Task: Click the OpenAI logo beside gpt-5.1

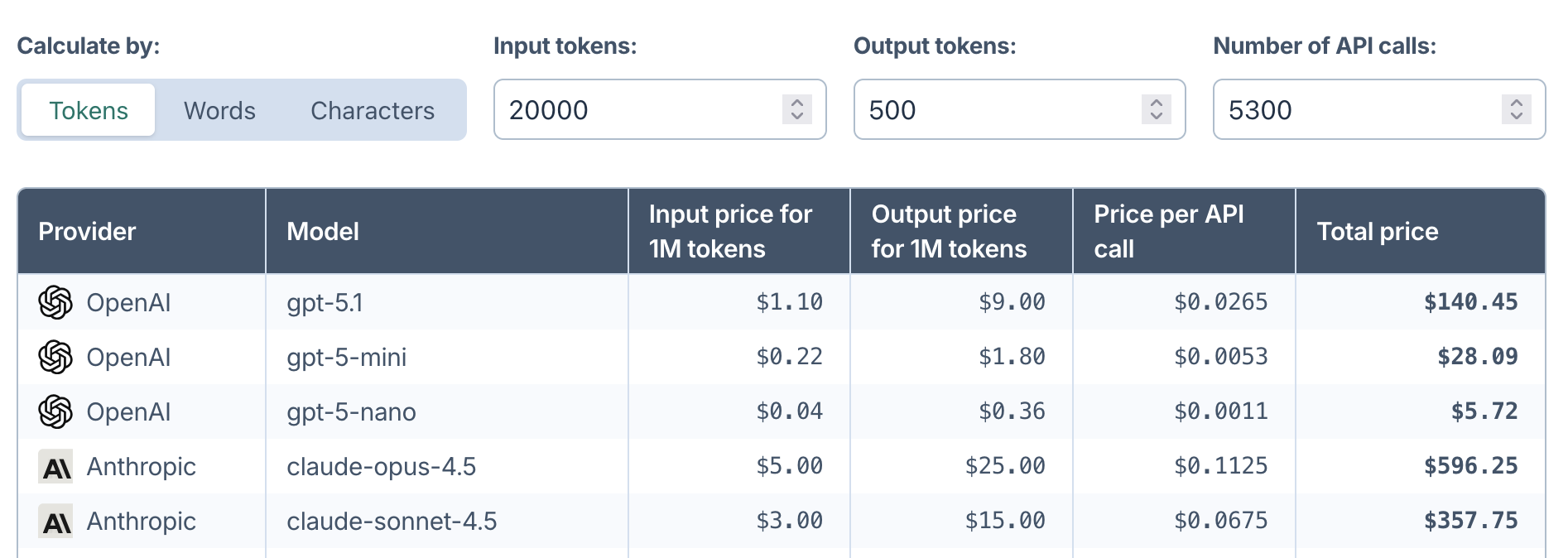Action: click(55, 302)
